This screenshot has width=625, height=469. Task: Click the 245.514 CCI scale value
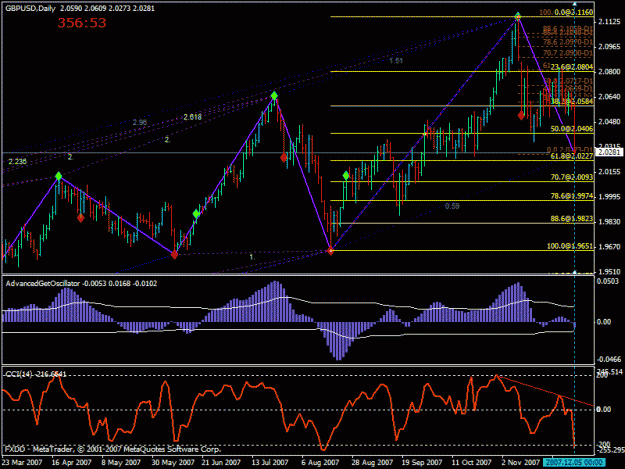click(x=609, y=372)
